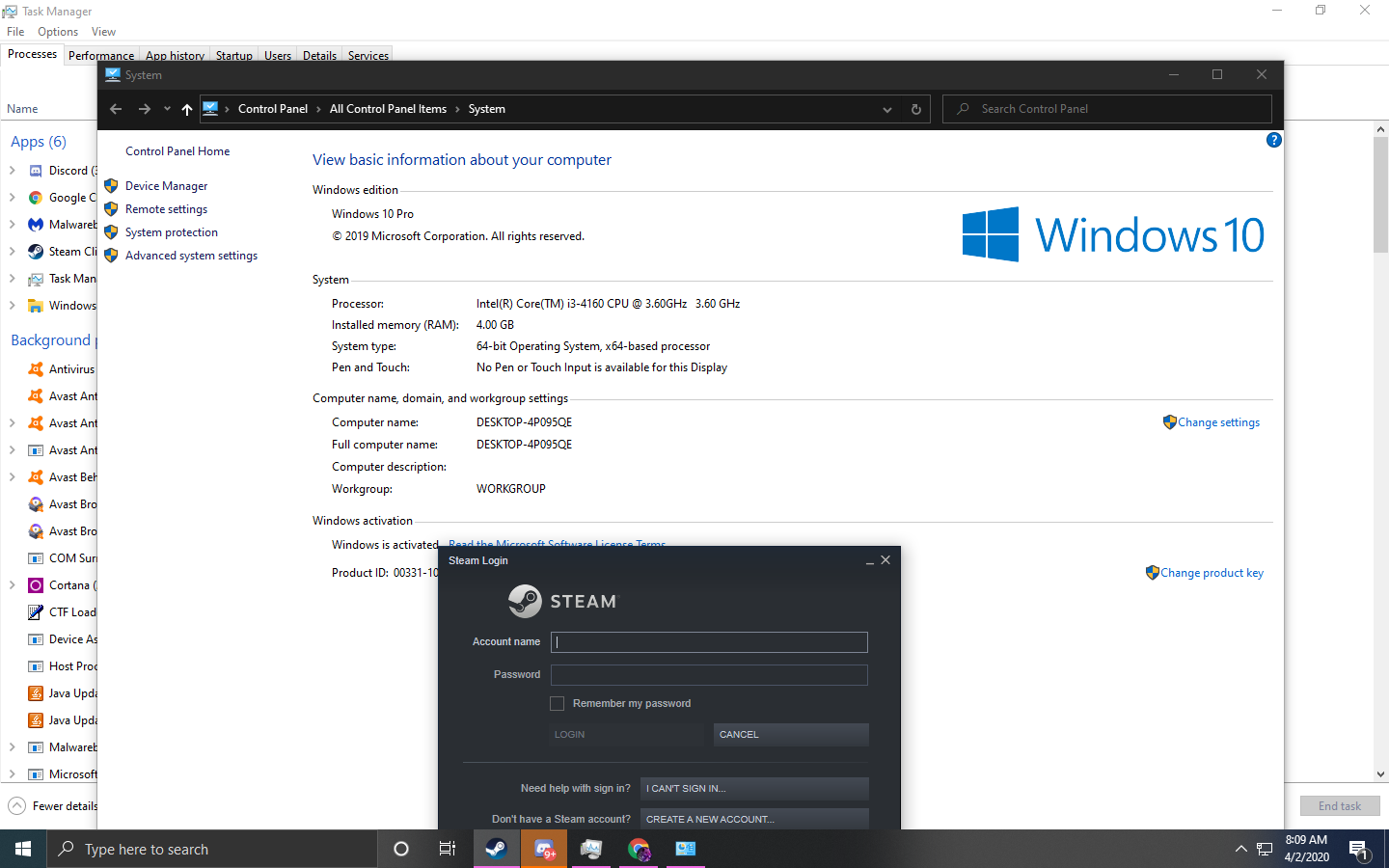This screenshot has width=1389, height=868.
Task: Switch to App history tab
Action: (x=175, y=55)
